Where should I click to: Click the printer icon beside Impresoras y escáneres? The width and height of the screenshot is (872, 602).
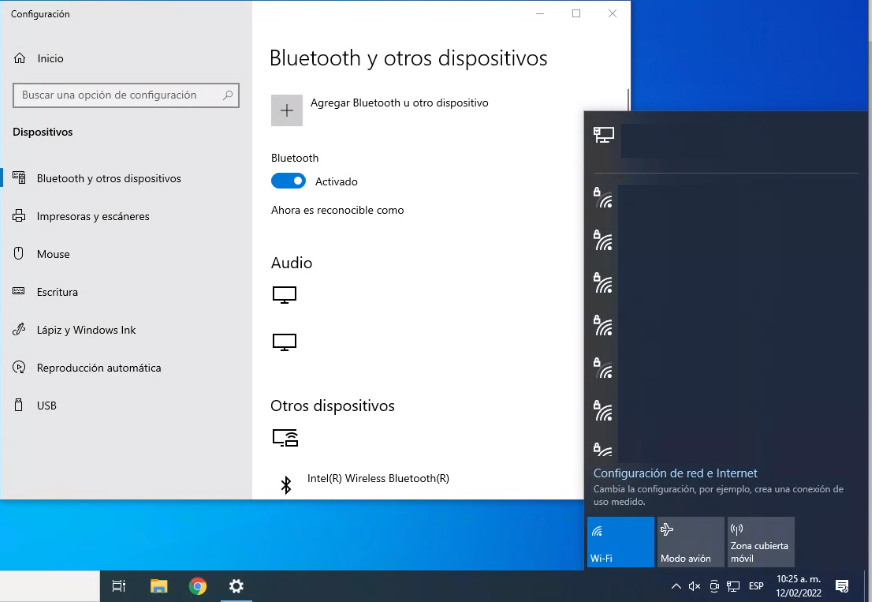tap(19, 216)
